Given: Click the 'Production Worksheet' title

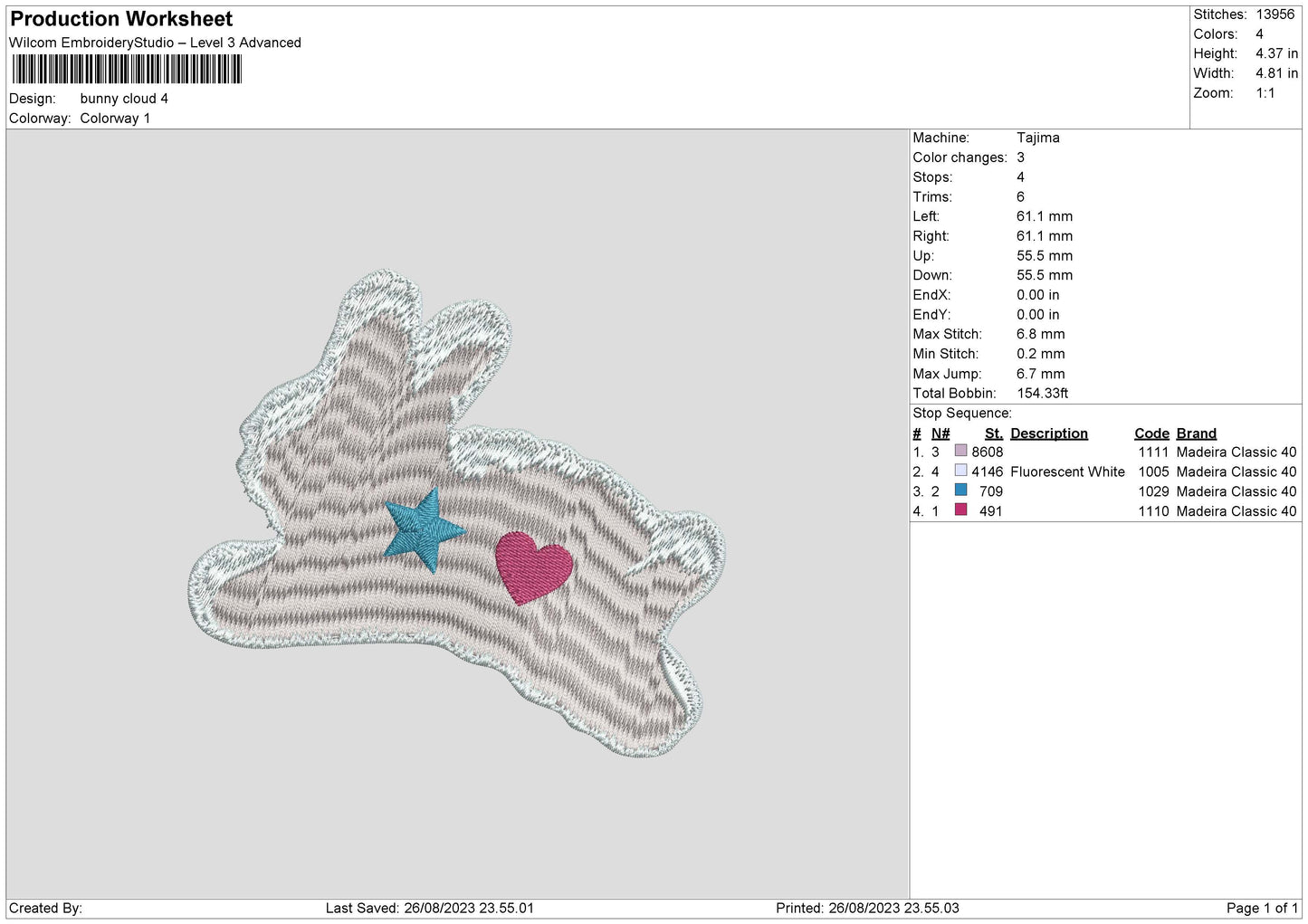Looking at the screenshot, I should [x=121, y=19].
